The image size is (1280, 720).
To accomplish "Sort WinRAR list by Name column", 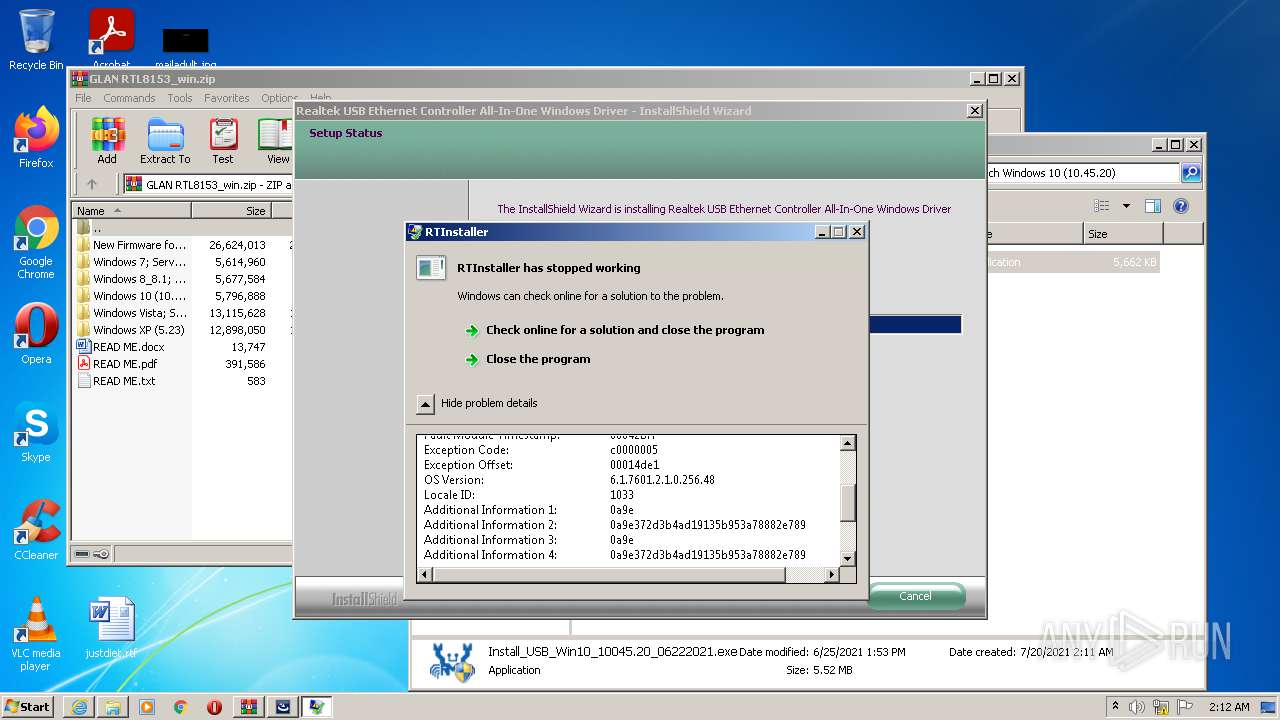I will (132, 211).
